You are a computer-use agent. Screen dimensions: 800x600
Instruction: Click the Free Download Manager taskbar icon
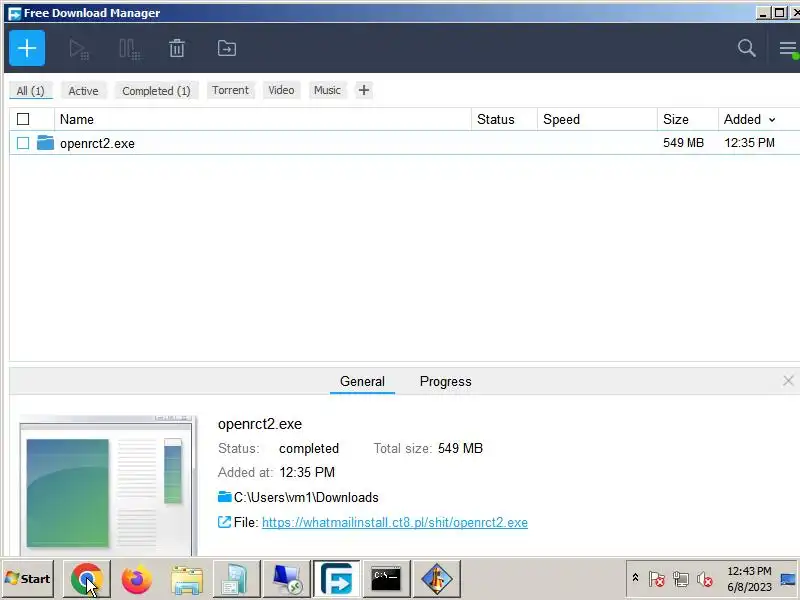(336, 579)
